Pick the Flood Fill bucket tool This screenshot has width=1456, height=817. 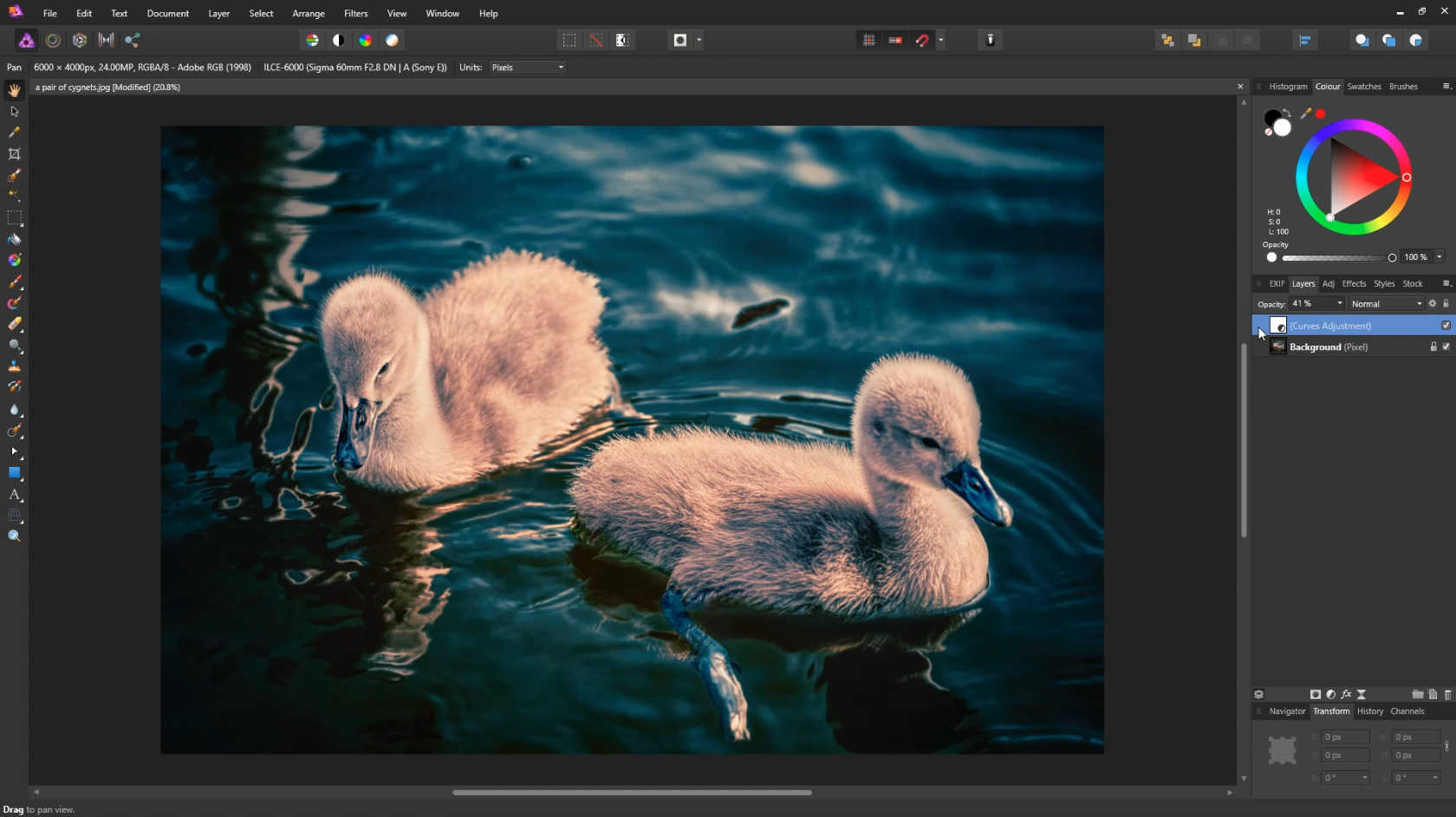(14, 239)
